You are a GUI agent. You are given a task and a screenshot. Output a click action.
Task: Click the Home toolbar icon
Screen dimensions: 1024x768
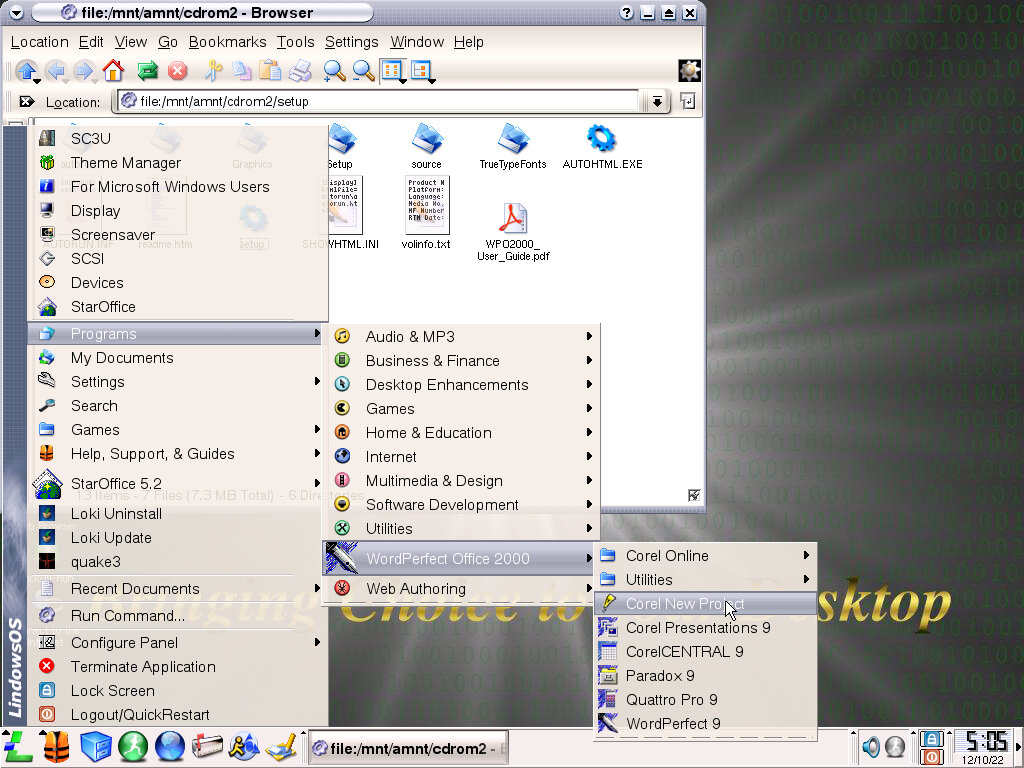click(x=113, y=71)
